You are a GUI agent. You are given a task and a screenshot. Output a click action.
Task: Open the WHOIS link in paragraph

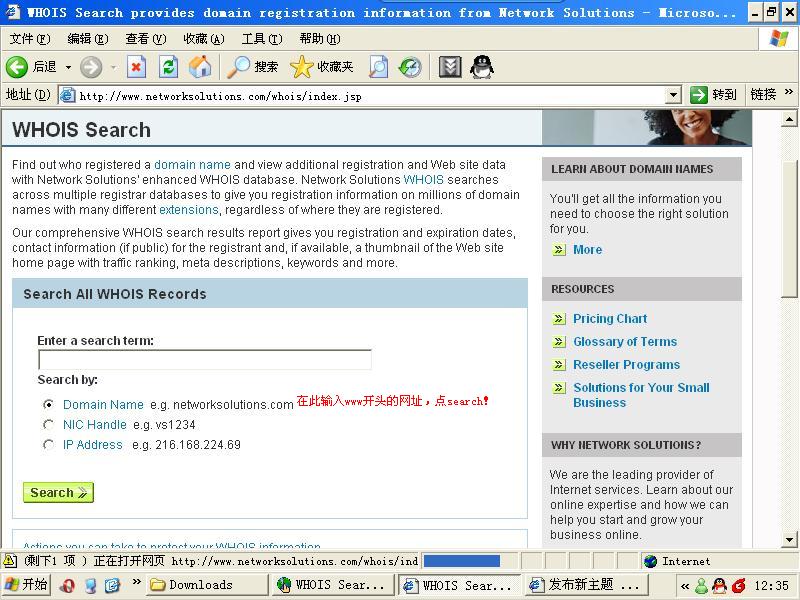(423, 180)
